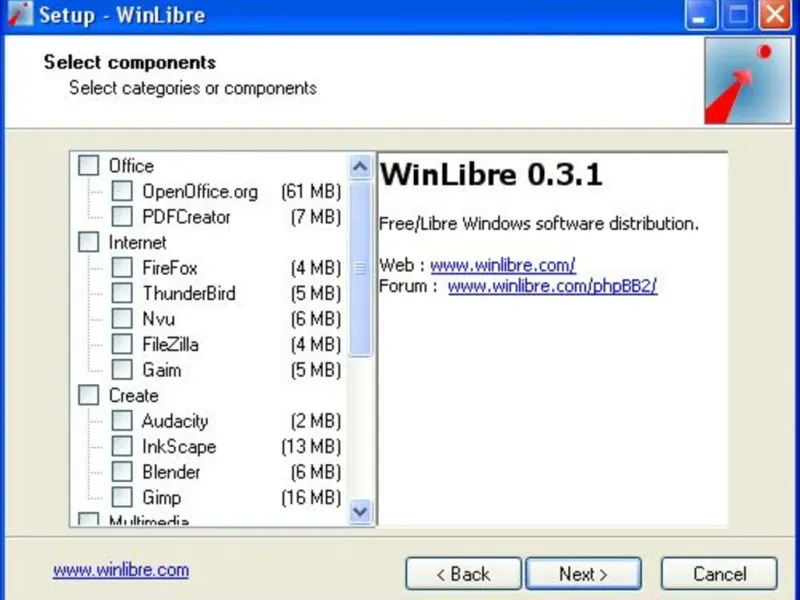This screenshot has height=600, width=800.
Task: Go back with the Back button
Action: tap(463, 573)
